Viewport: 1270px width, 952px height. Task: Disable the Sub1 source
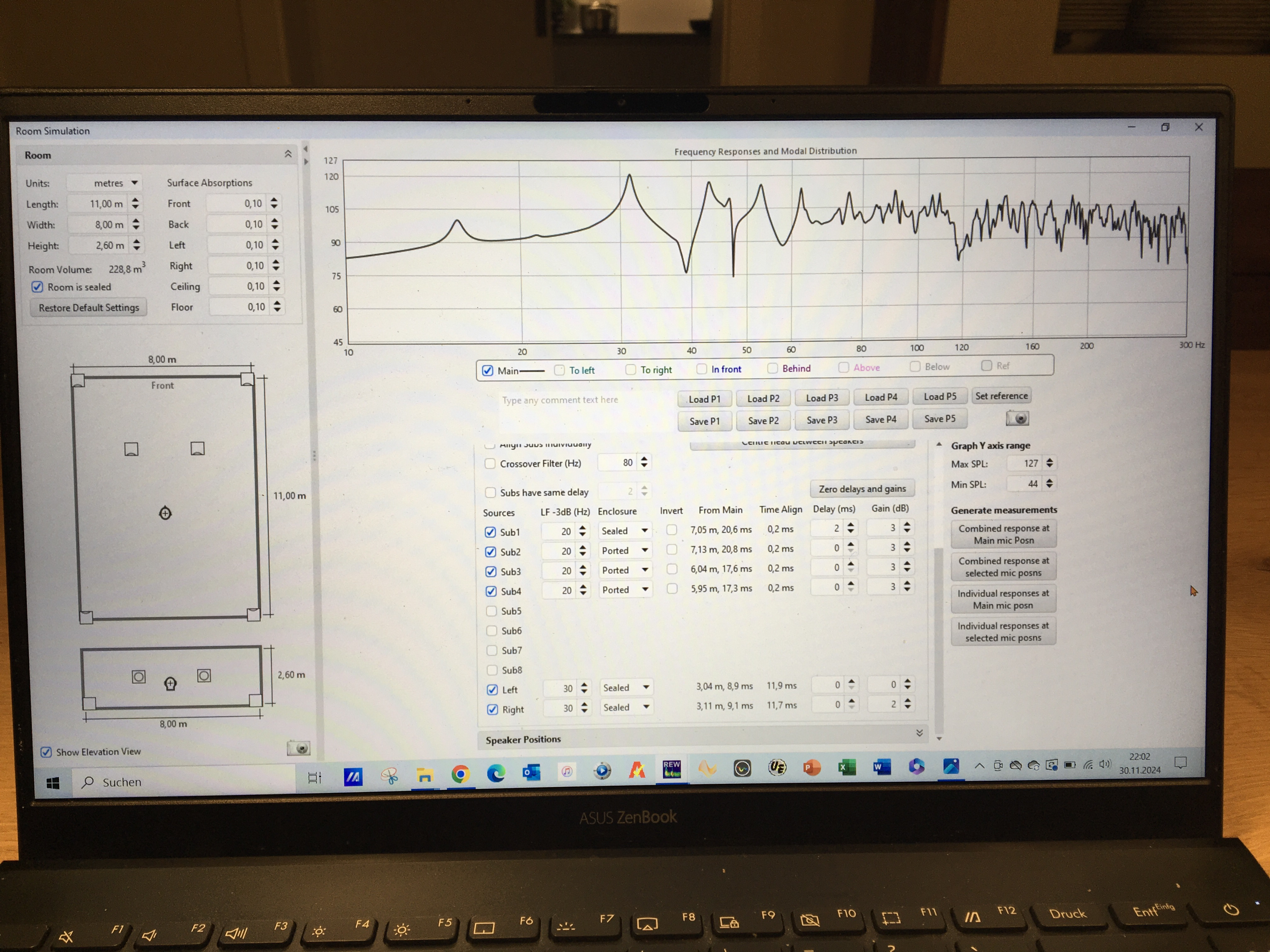tap(490, 532)
